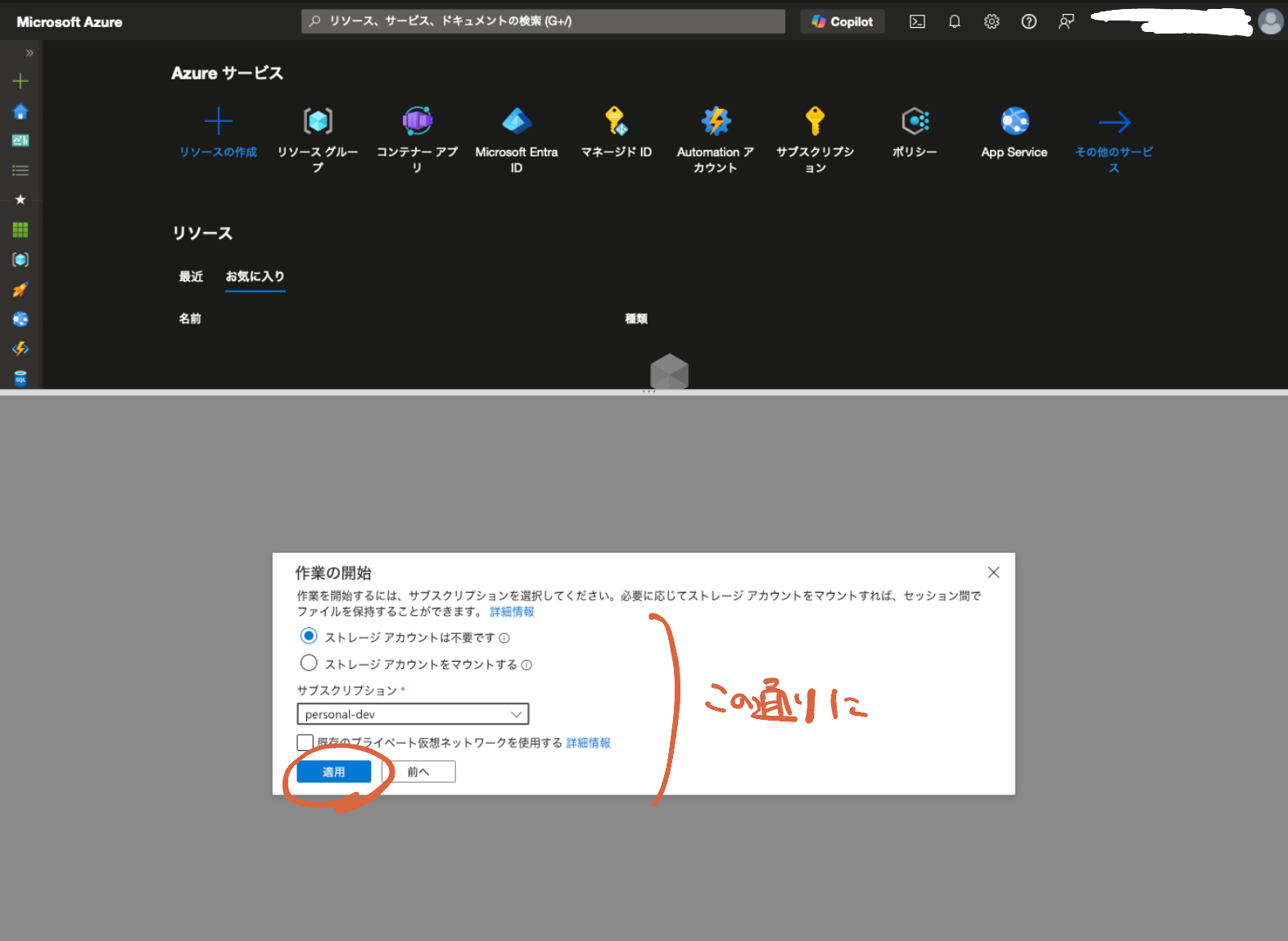Click 種類 column header
This screenshot has height=941, width=1288.
(x=636, y=319)
